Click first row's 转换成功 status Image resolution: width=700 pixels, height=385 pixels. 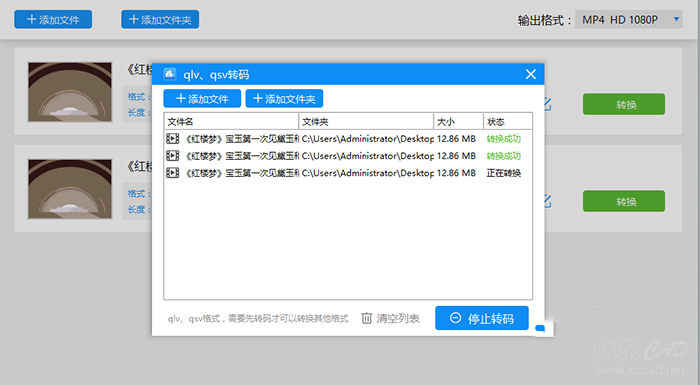504,139
